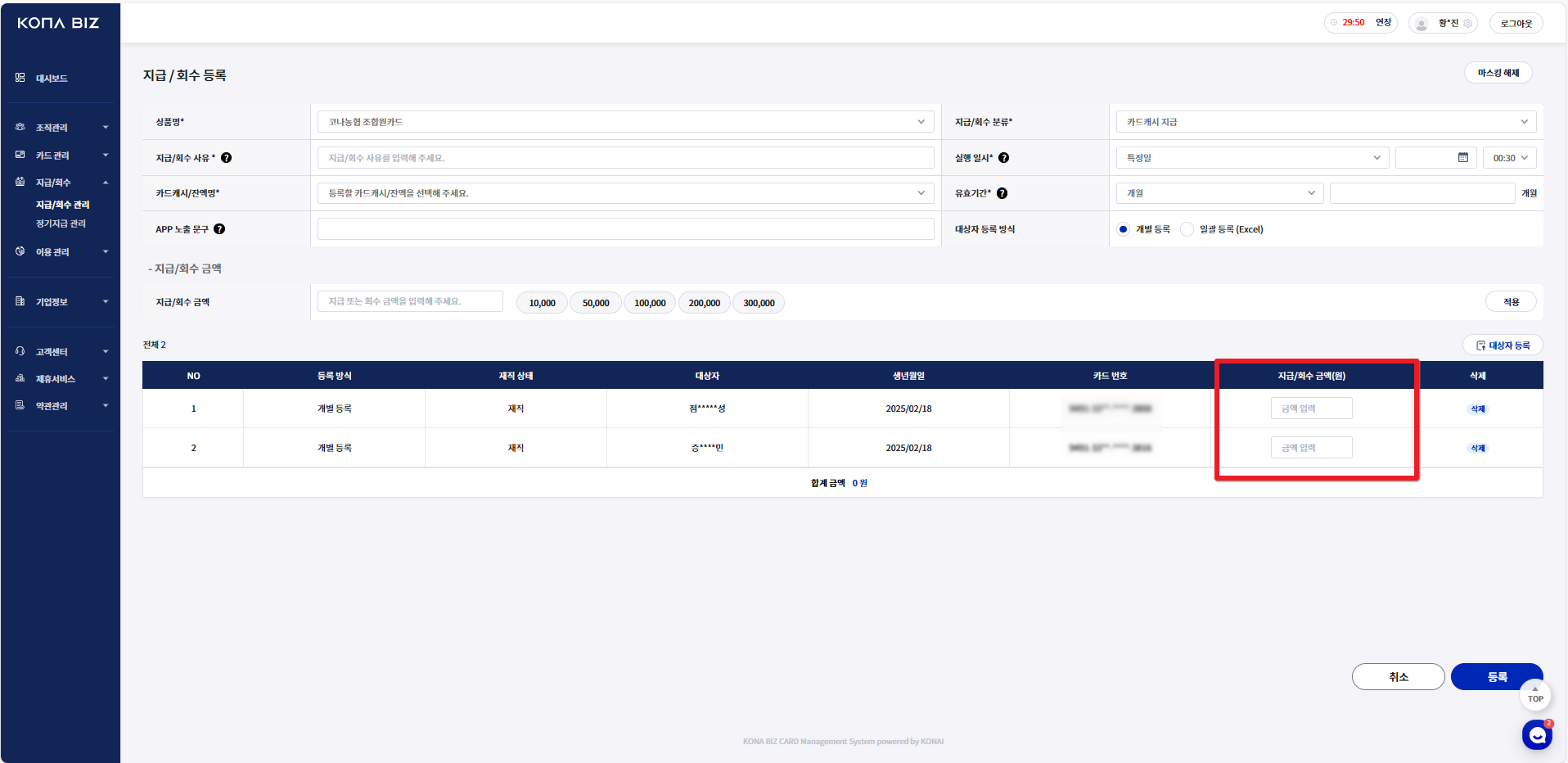Click 삭제 for row 2
The image size is (1568, 763).
pos(1478,448)
